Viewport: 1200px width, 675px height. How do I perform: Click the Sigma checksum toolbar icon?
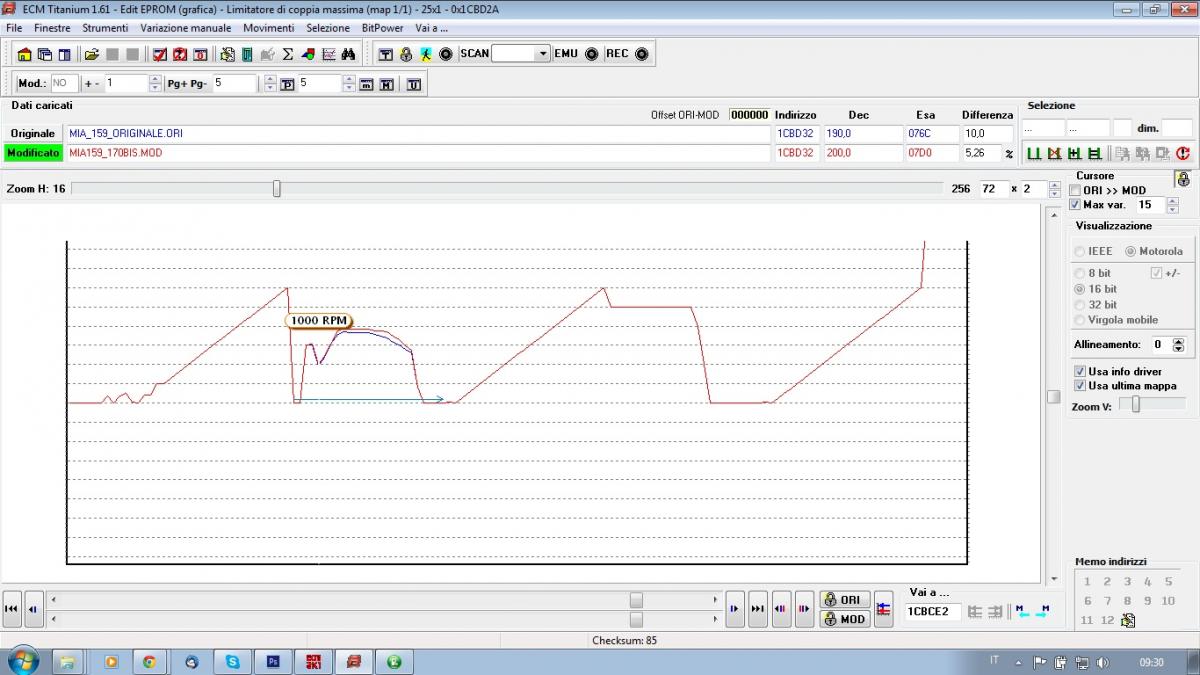point(288,54)
